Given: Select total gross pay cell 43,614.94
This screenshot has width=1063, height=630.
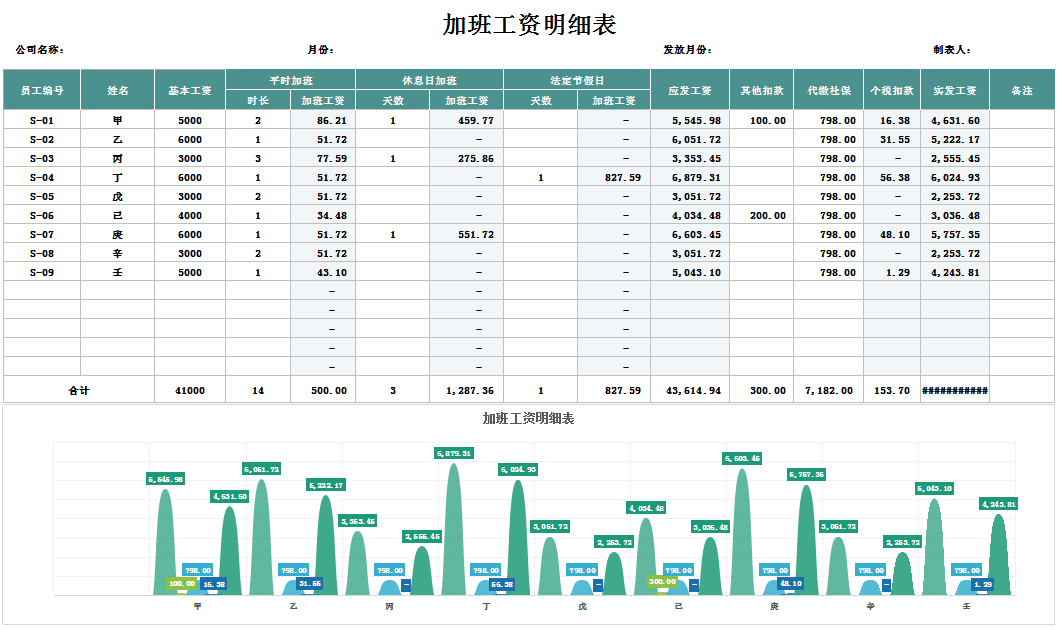Looking at the screenshot, I should click(689, 390).
